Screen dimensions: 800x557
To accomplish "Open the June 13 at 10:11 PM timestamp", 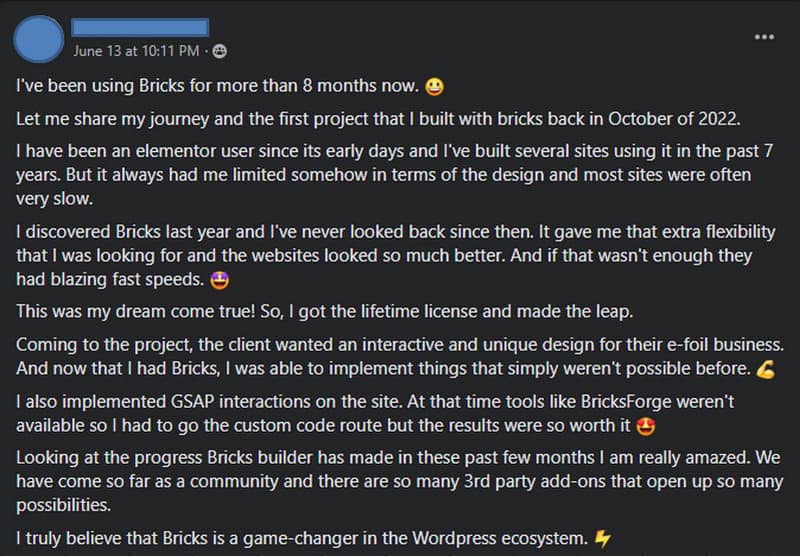I will point(136,51).
